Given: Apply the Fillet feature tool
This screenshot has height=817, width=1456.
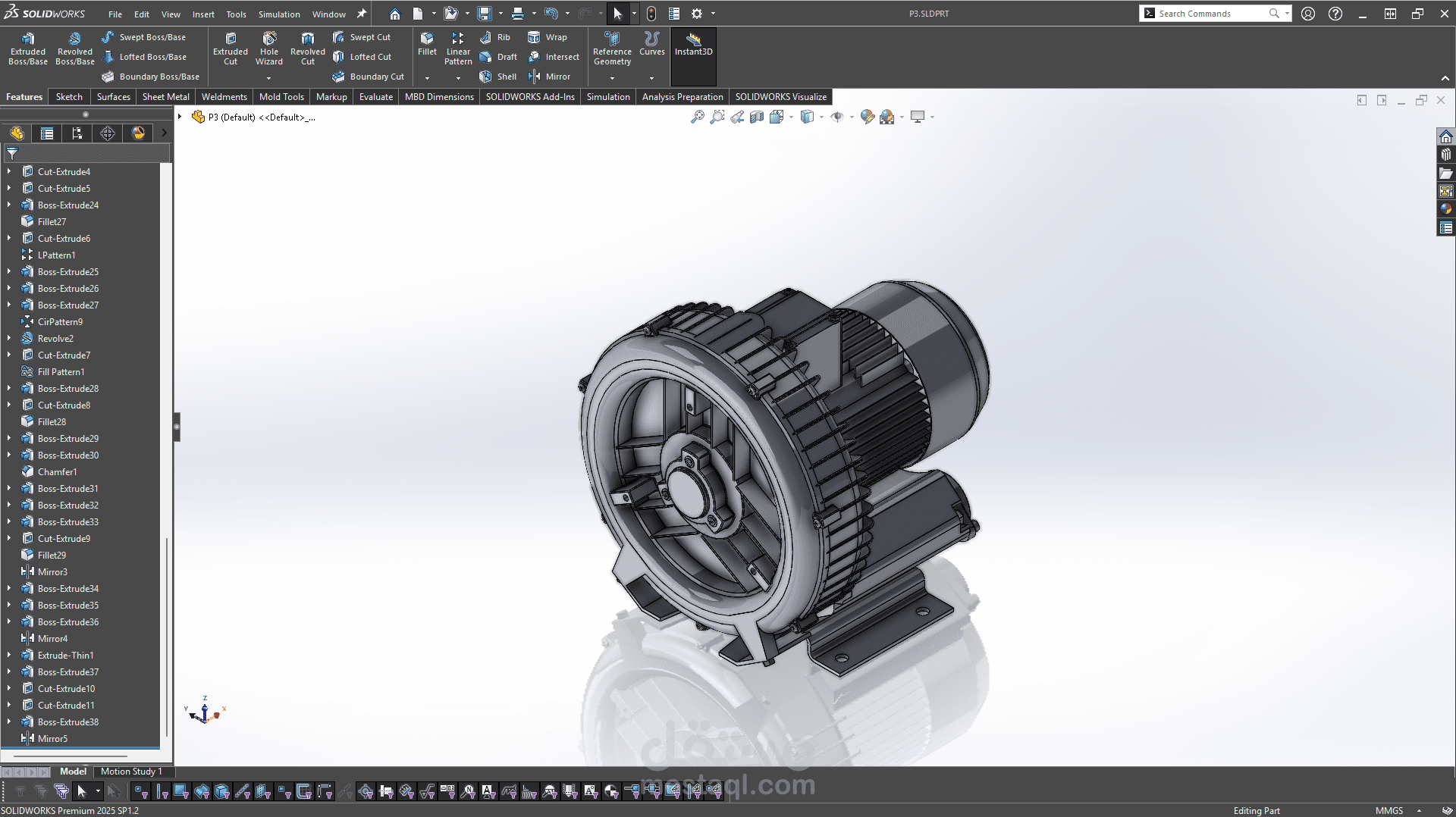Looking at the screenshot, I should click(x=427, y=43).
